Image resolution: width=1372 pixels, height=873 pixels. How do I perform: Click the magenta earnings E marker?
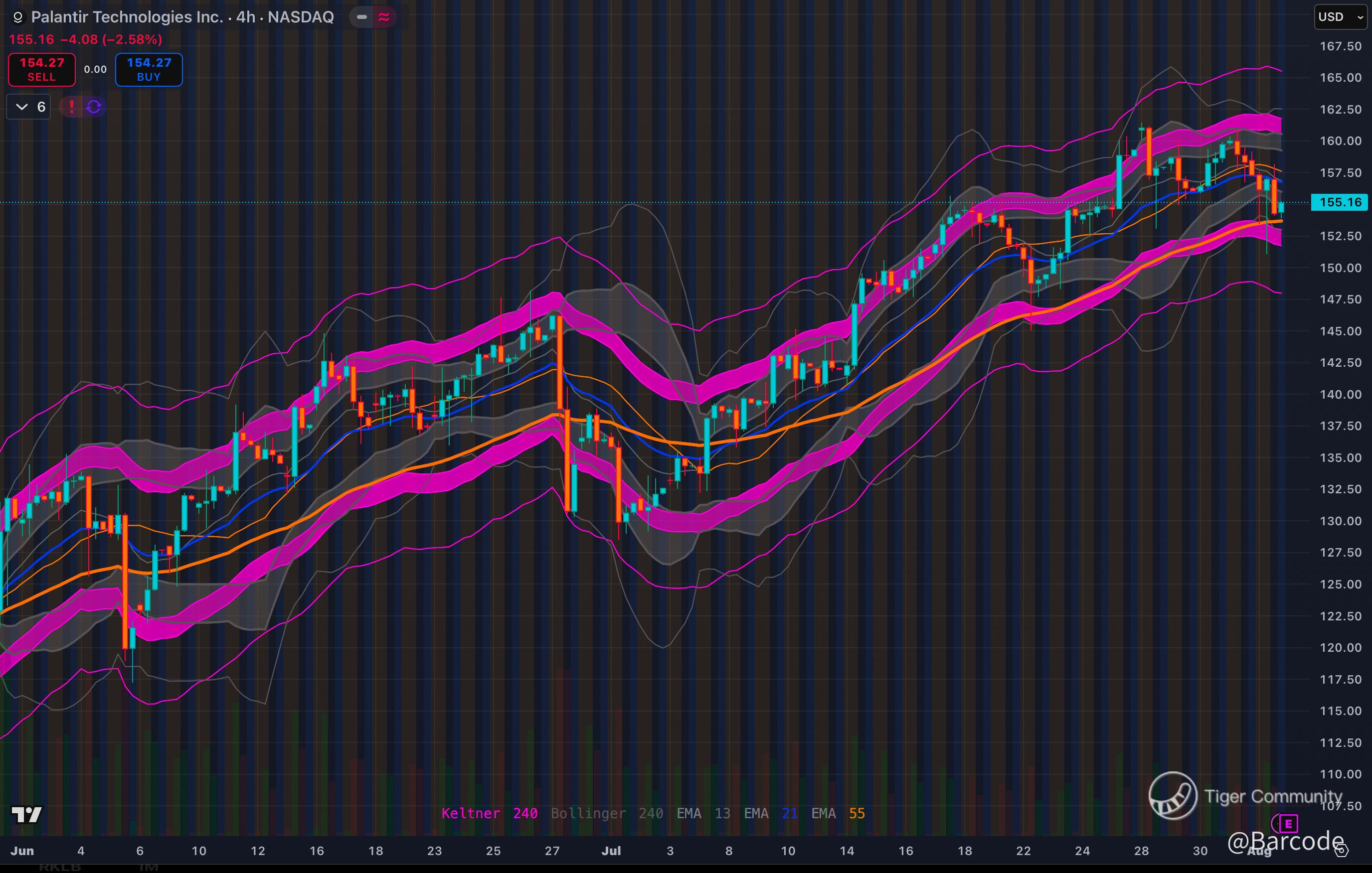(1288, 824)
